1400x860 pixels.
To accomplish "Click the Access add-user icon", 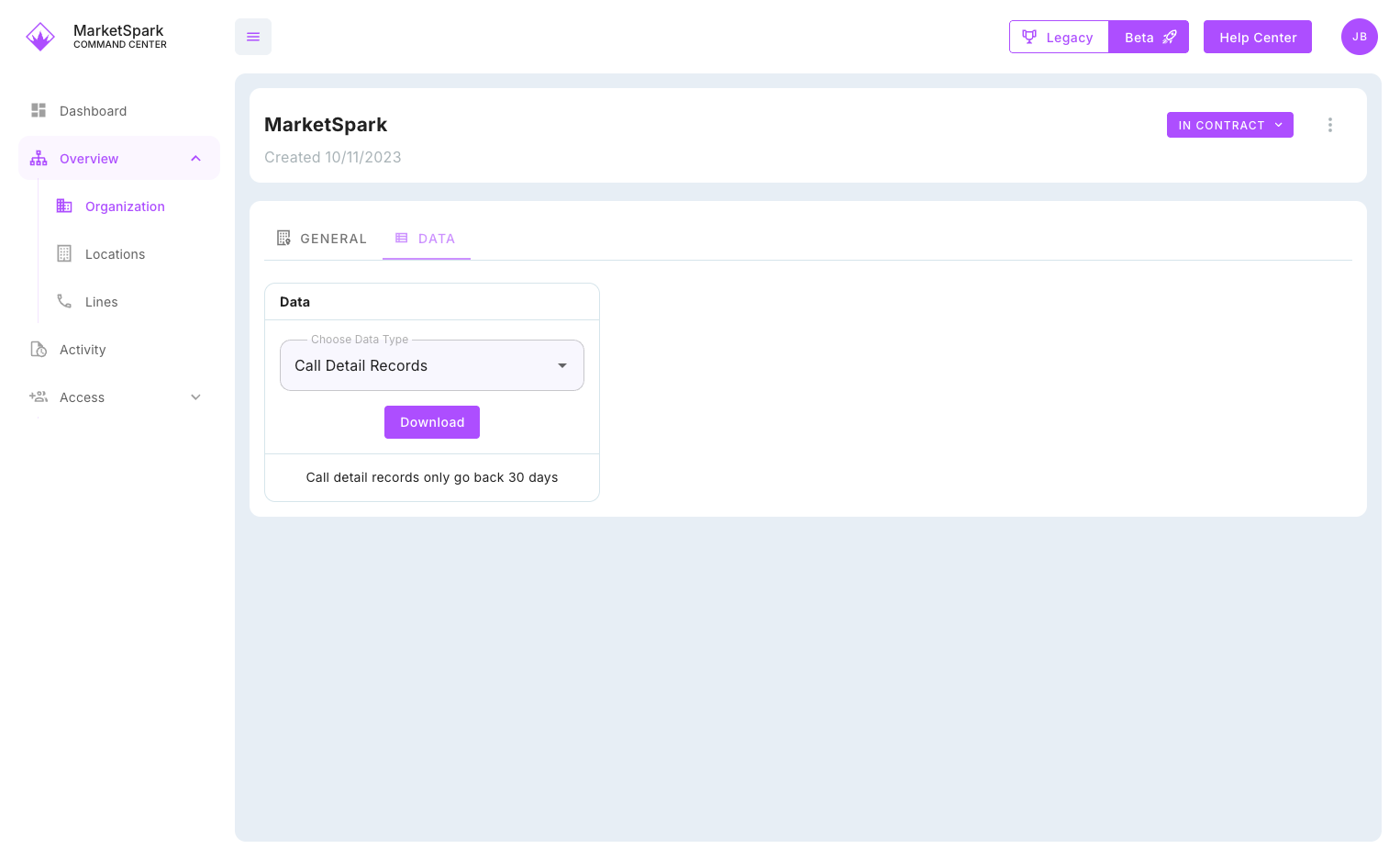I will [x=39, y=397].
